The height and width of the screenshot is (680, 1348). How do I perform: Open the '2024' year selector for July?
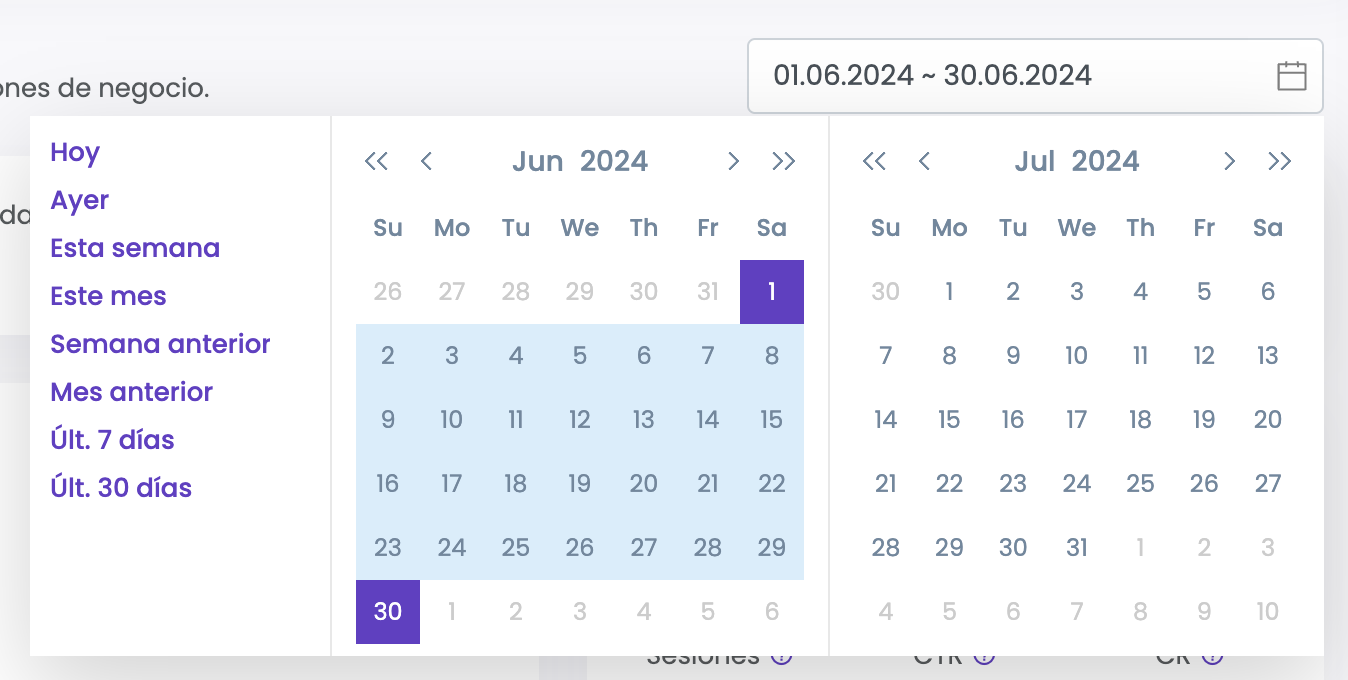tap(1105, 161)
